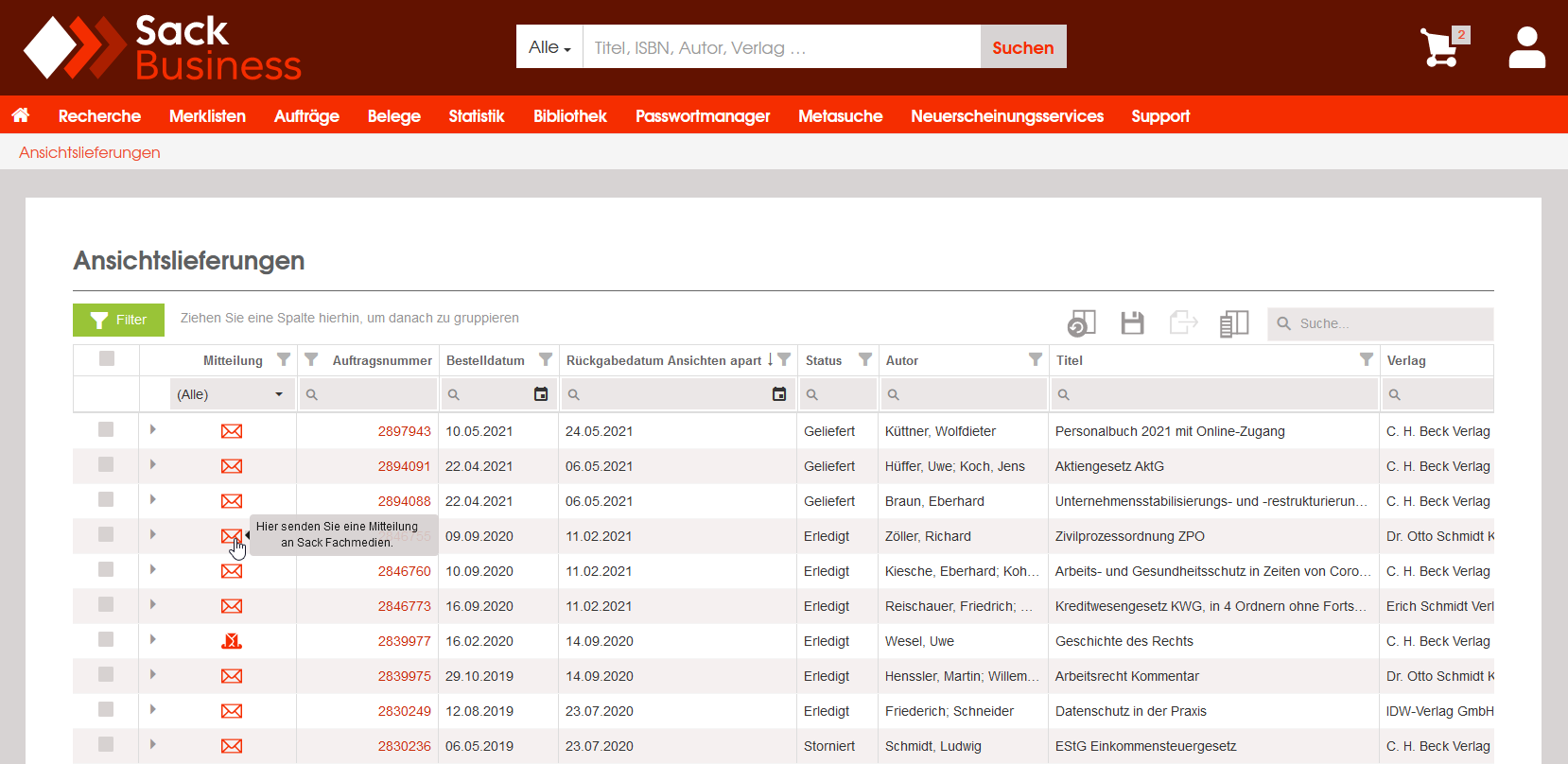Toggle the select-all checkbox in header
Image resolution: width=1568 pixels, height=764 pixels.
(x=107, y=358)
